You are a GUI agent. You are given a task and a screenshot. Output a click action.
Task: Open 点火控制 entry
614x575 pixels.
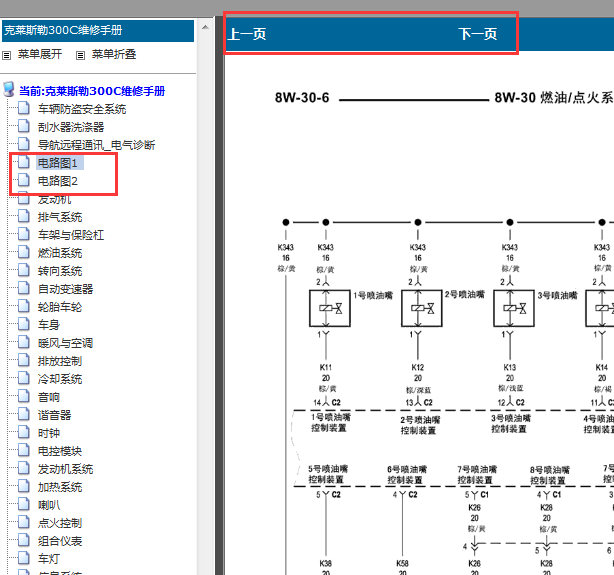[x=60, y=523]
